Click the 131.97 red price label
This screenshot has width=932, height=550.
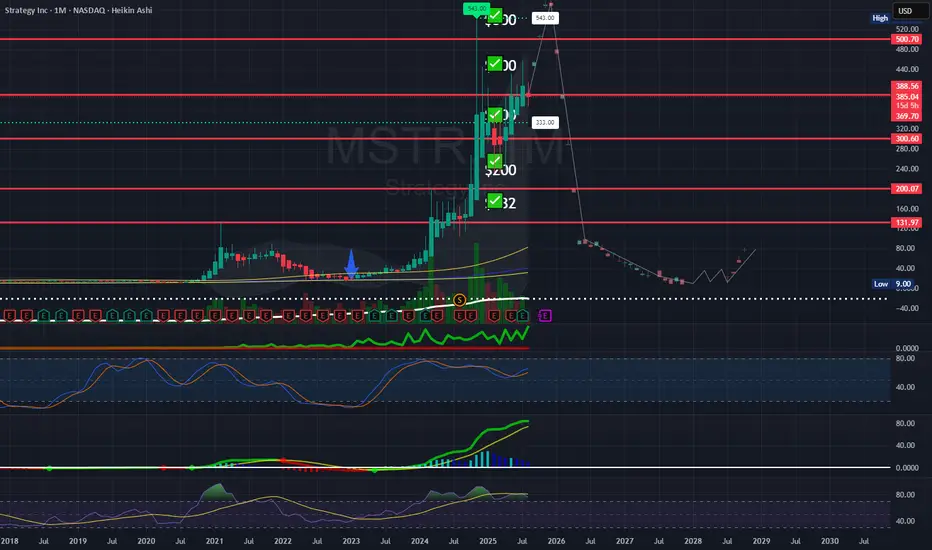907,222
